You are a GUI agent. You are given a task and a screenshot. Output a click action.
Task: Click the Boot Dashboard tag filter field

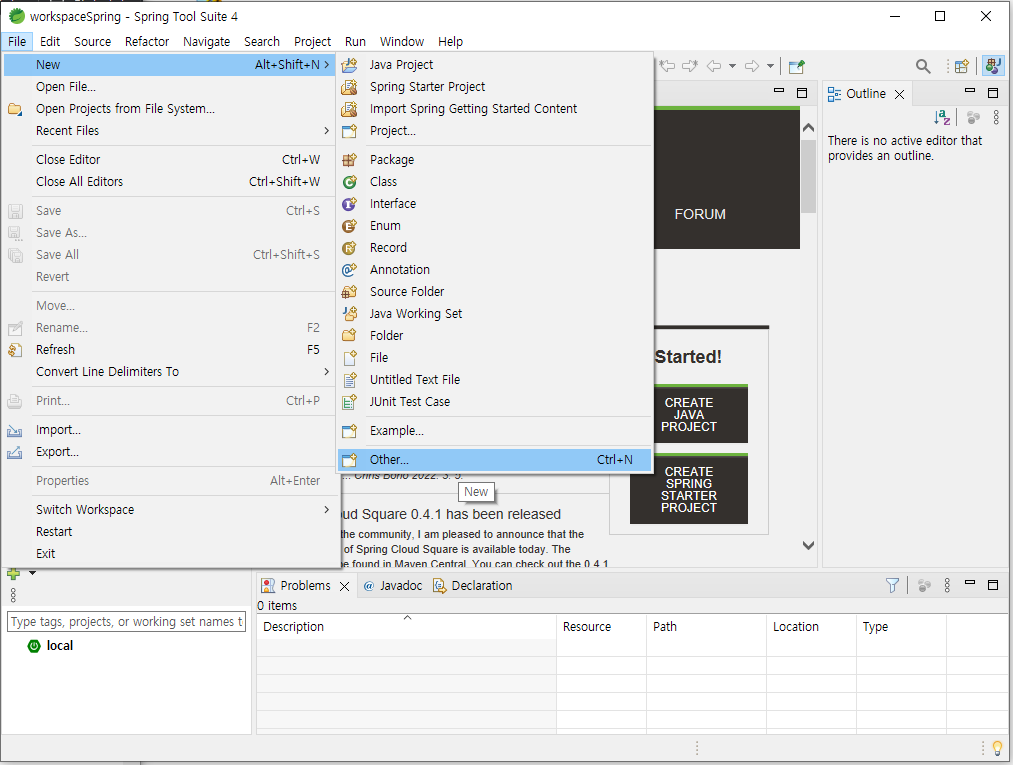coord(127,622)
